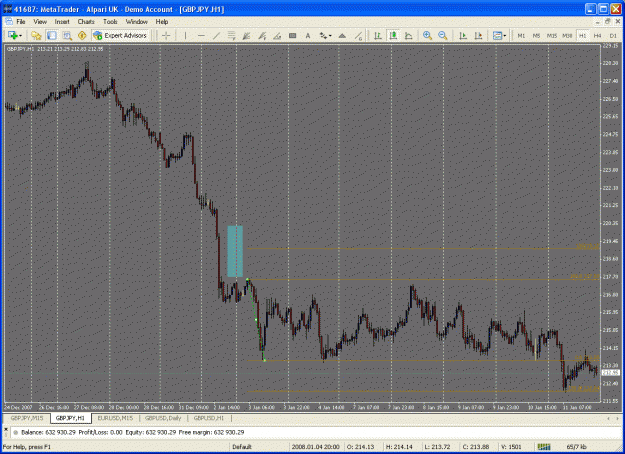
Task: Click the Balance 632 930.29 text
Action: tap(48, 432)
